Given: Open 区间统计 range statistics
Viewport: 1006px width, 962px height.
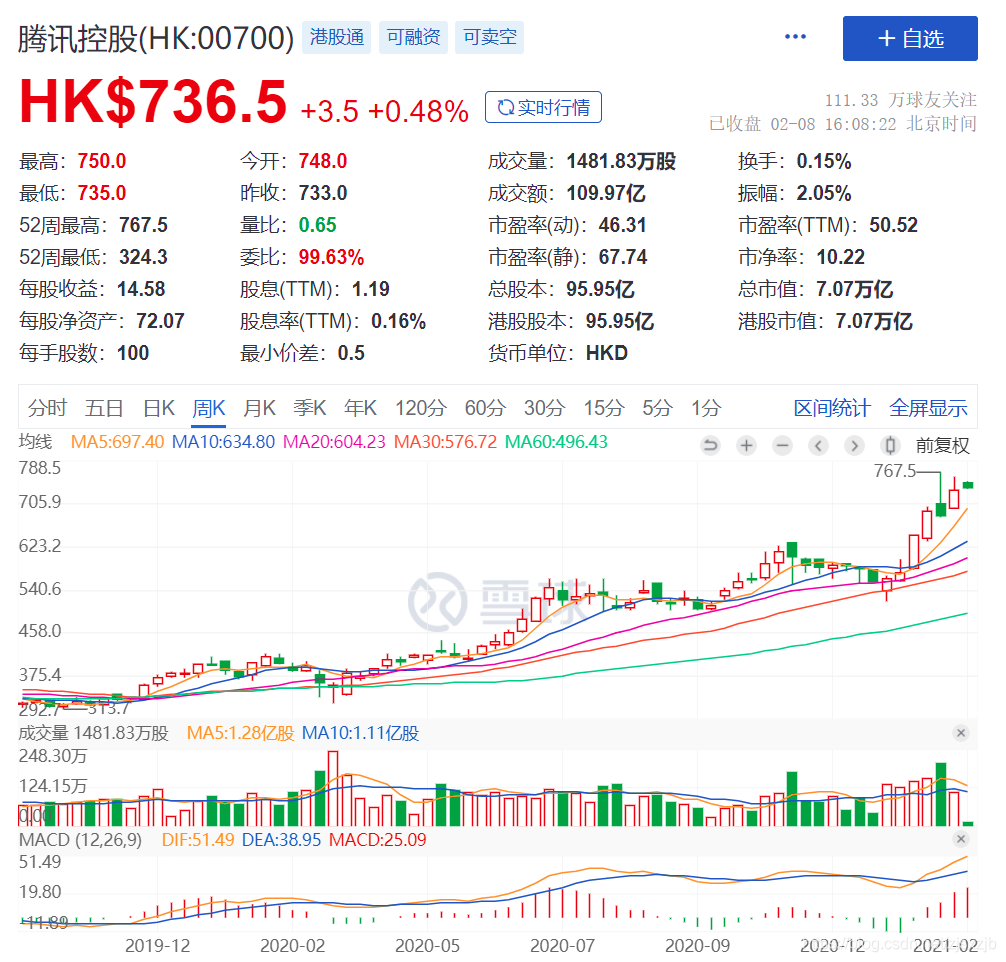Looking at the screenshot, I should pyautogui.click(x=832, y=408).
